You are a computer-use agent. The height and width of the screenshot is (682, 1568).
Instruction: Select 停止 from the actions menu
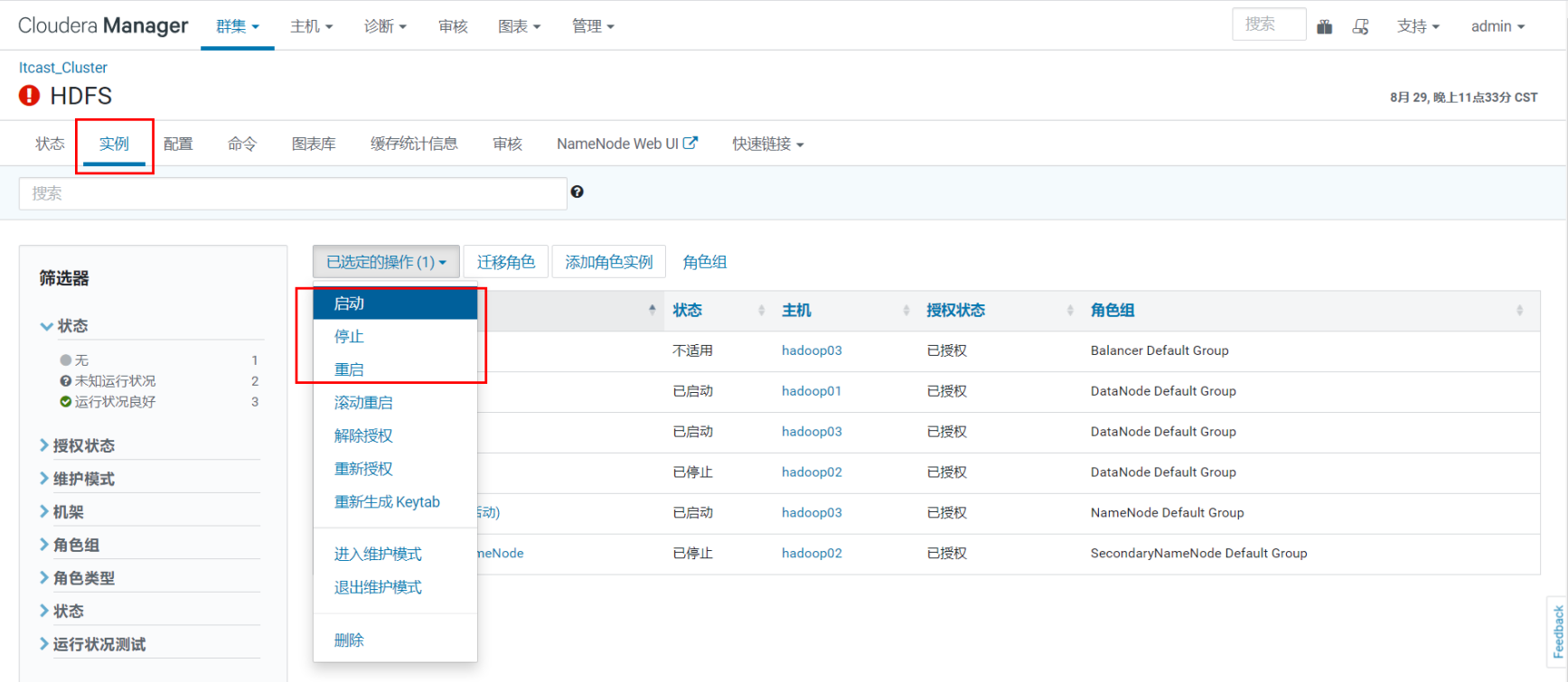point(395,336)
